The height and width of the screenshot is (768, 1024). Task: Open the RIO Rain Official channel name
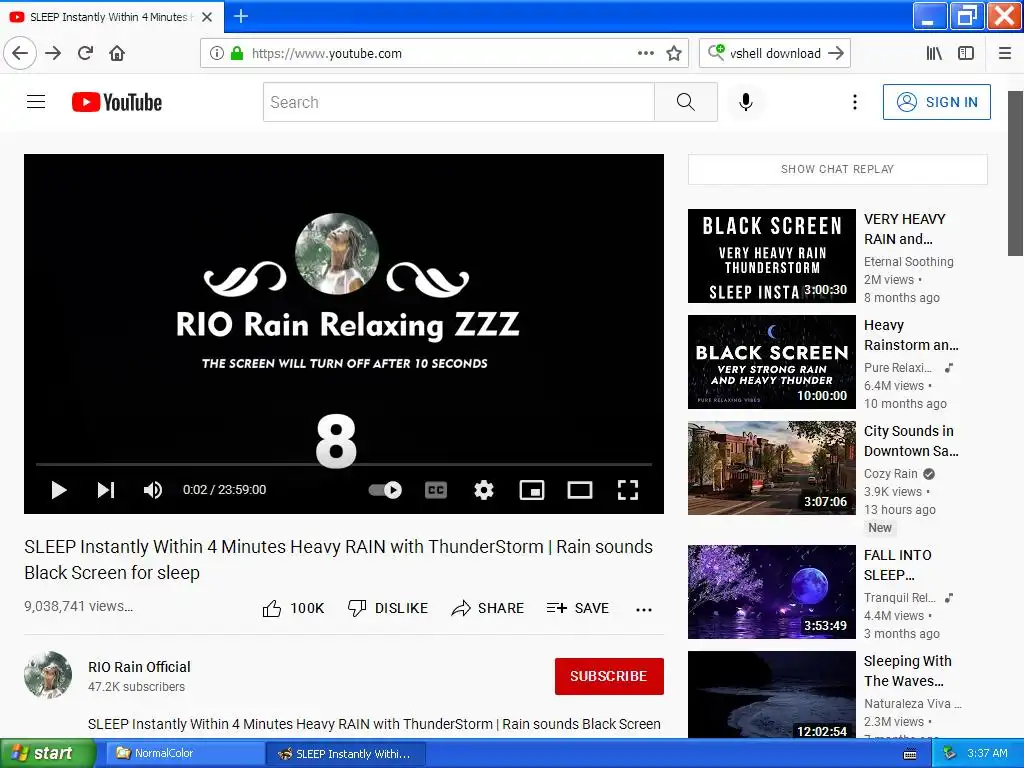click(139, 667)
